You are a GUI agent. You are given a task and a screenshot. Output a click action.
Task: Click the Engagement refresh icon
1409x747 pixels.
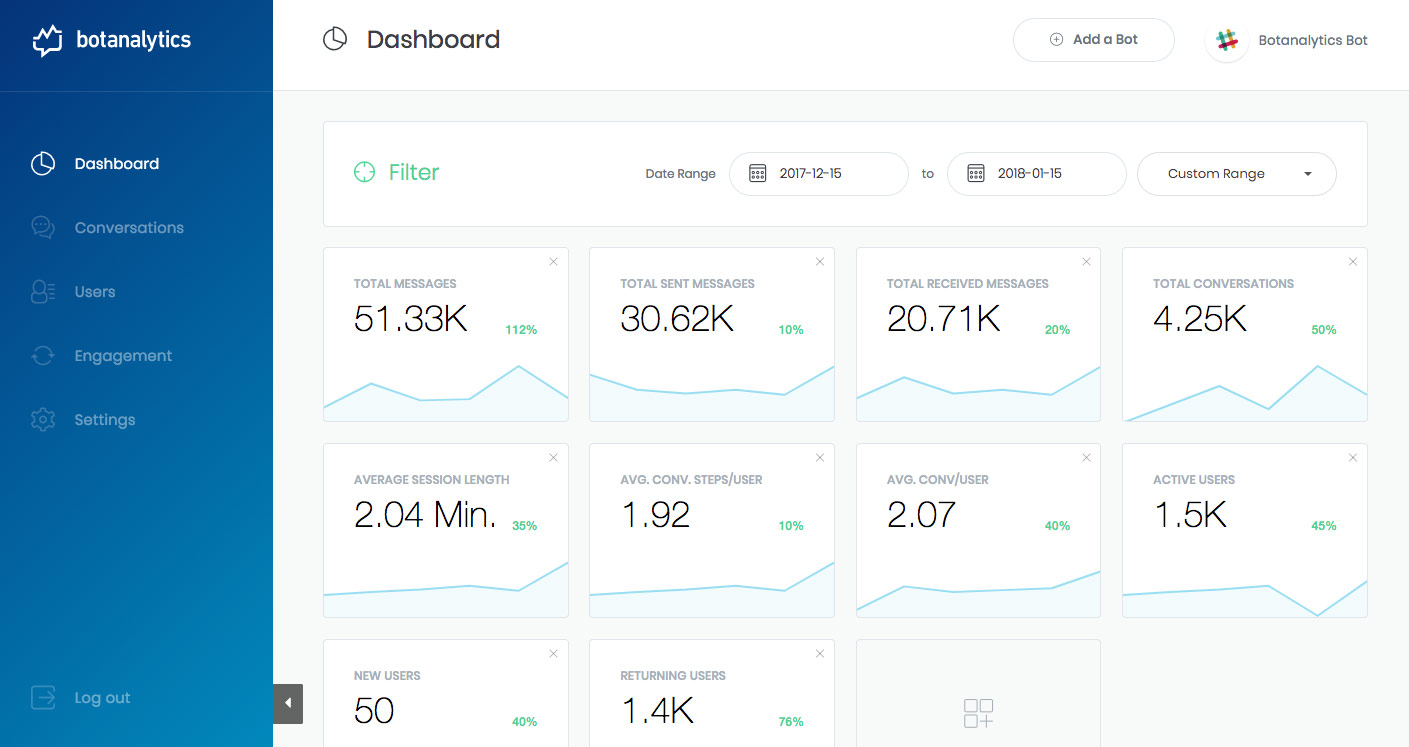(43, 356)
